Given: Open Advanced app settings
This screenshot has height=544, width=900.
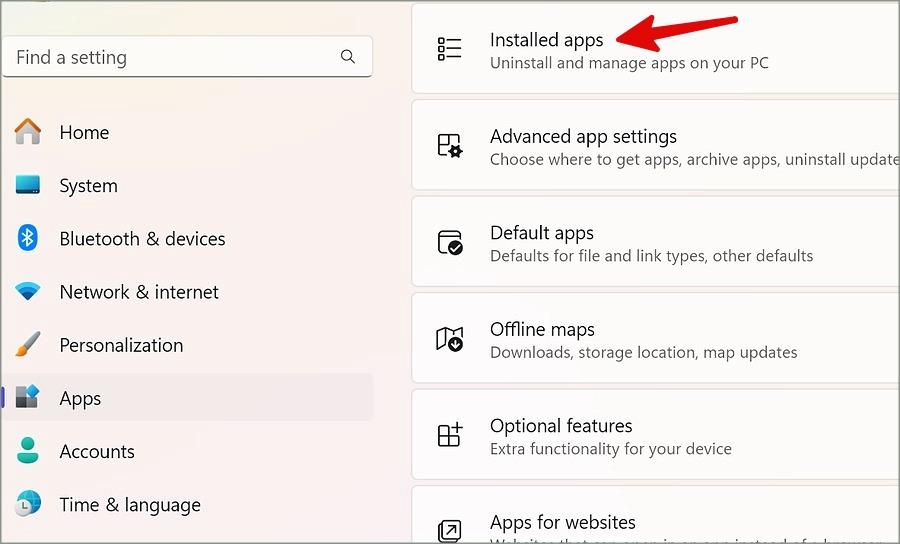Looking at the screenshot, I should [x=583, y=137].
